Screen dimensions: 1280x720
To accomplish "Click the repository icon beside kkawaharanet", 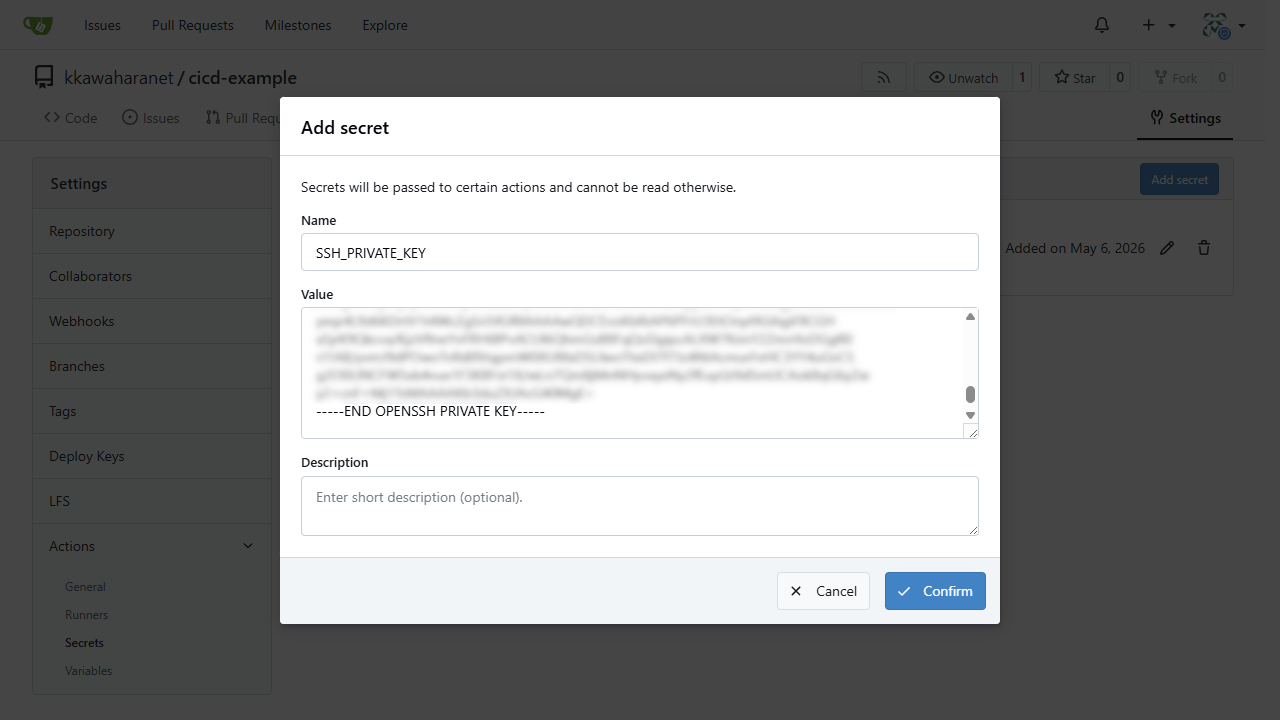I will coord(43,77).
